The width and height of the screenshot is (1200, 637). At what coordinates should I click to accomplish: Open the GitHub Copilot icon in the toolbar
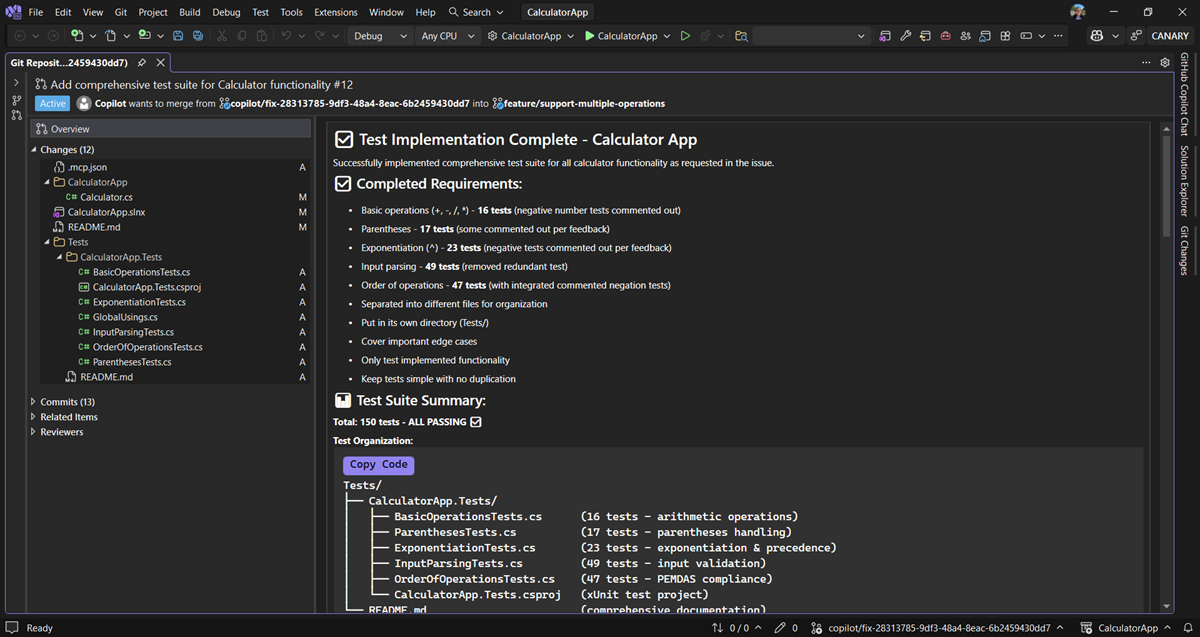click(1098, 35)
